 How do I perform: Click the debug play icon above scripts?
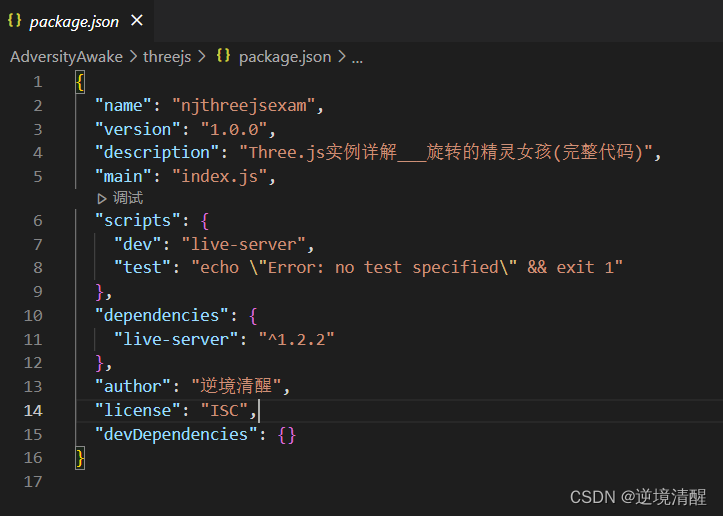[102, 198]
